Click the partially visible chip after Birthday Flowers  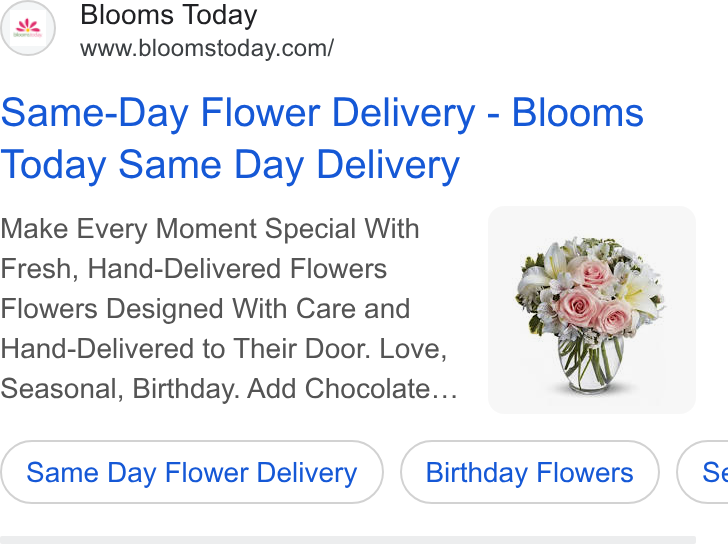pos(703,473)
